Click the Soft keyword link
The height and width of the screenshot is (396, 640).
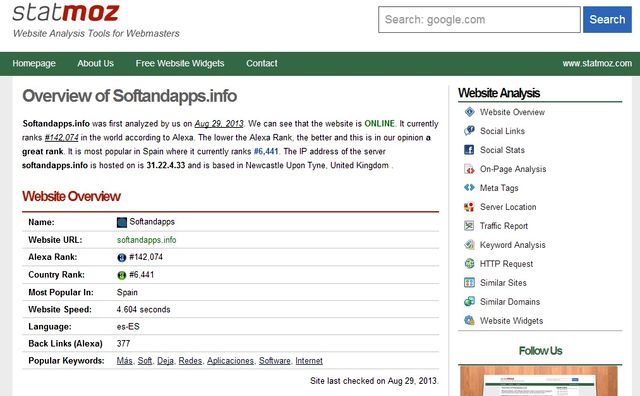[144, 361]
